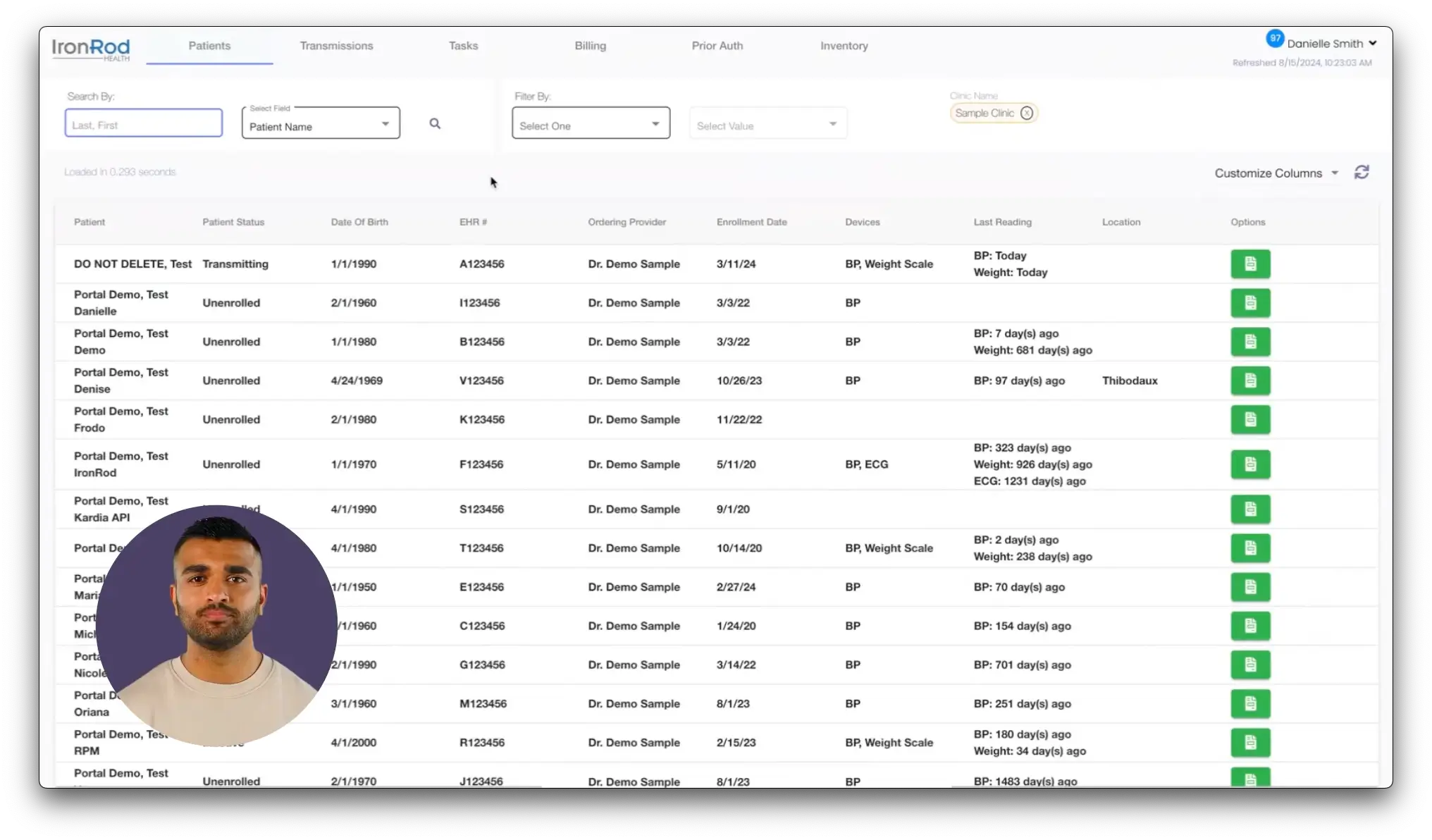
Task: Click the IronRod Health logo
Action: (91, 49)
